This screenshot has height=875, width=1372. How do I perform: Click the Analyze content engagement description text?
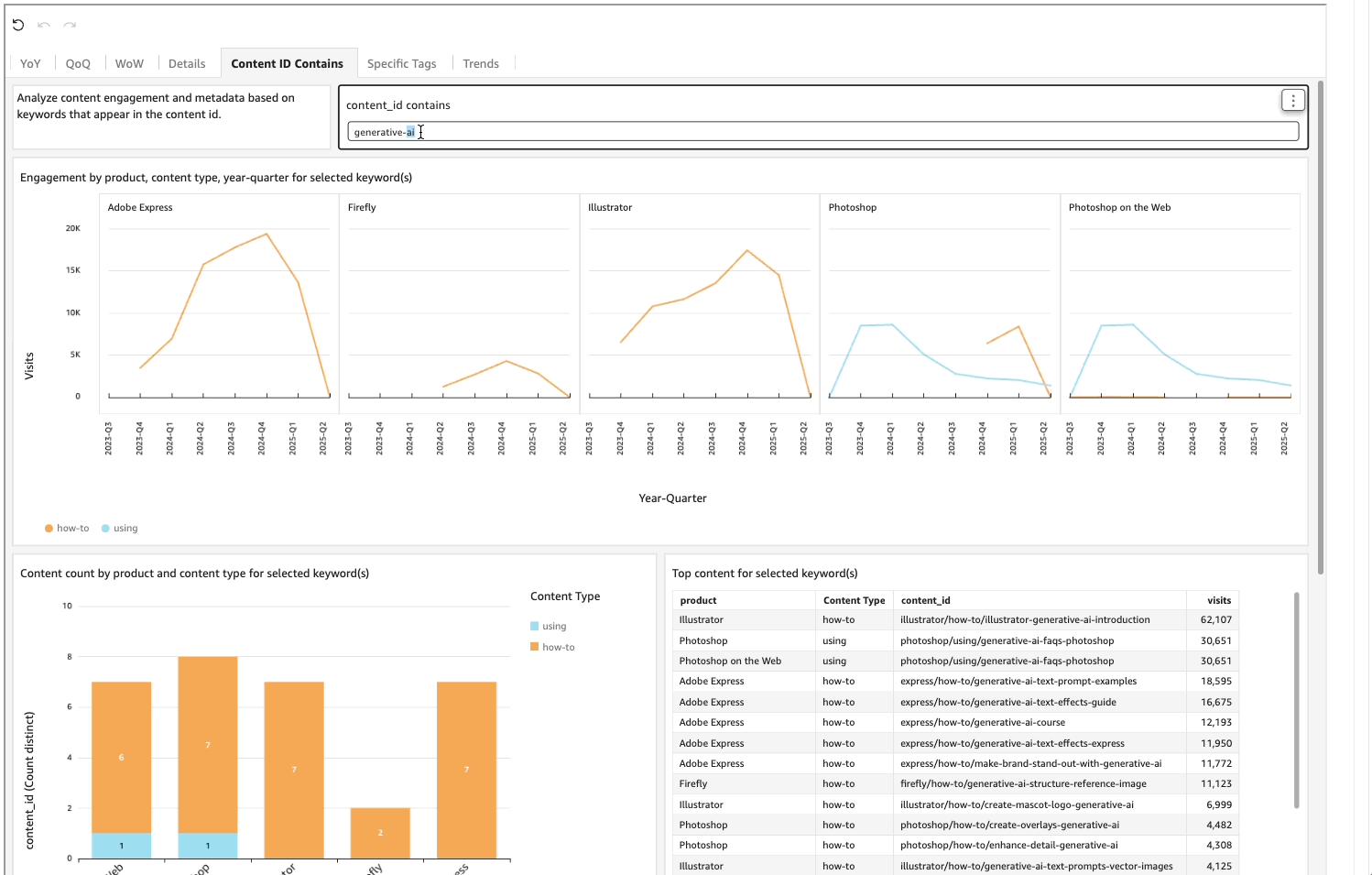pos(156,106)
